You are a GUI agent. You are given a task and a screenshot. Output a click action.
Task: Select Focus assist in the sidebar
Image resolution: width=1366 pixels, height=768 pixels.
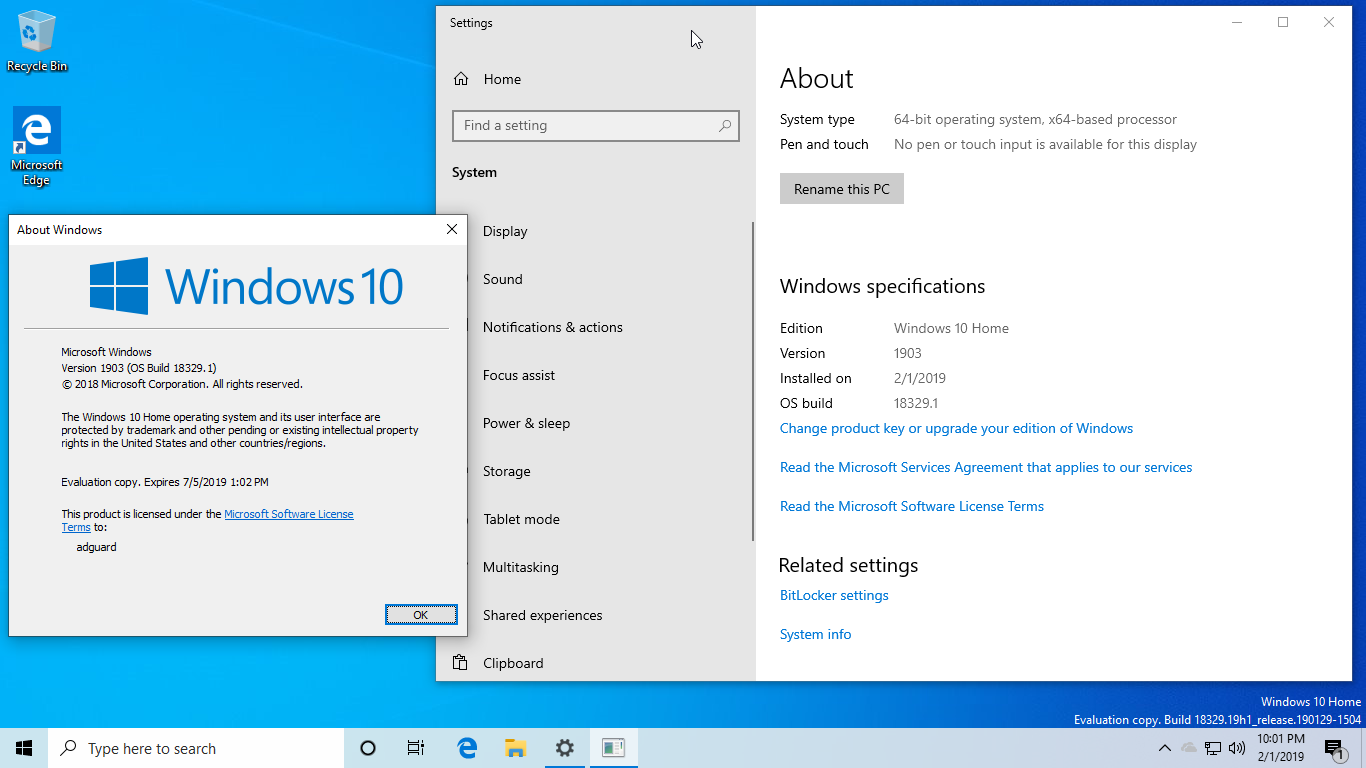[x=519, y=375]
